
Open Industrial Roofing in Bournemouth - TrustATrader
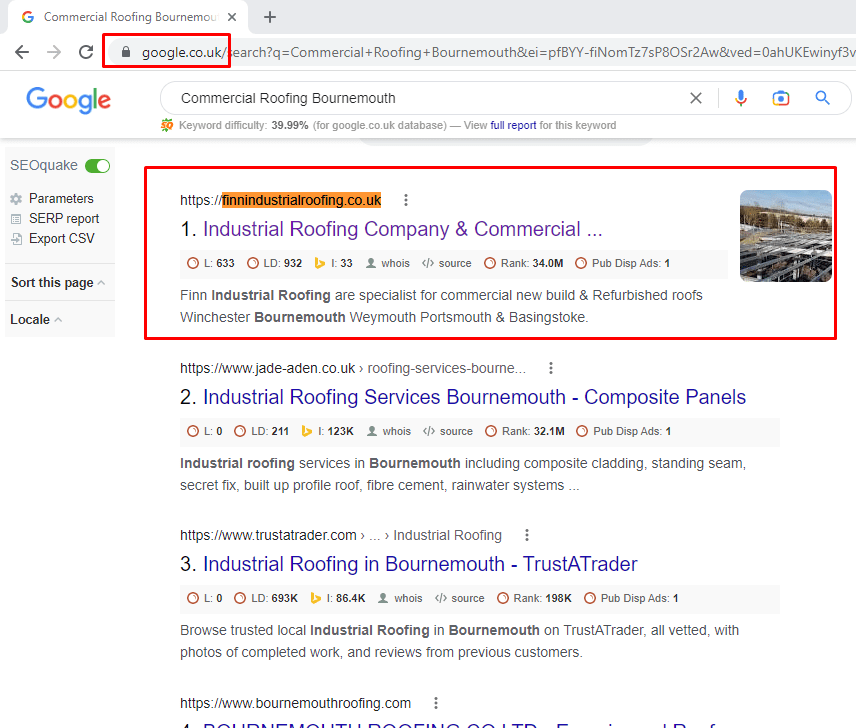(x=420, y=565)
